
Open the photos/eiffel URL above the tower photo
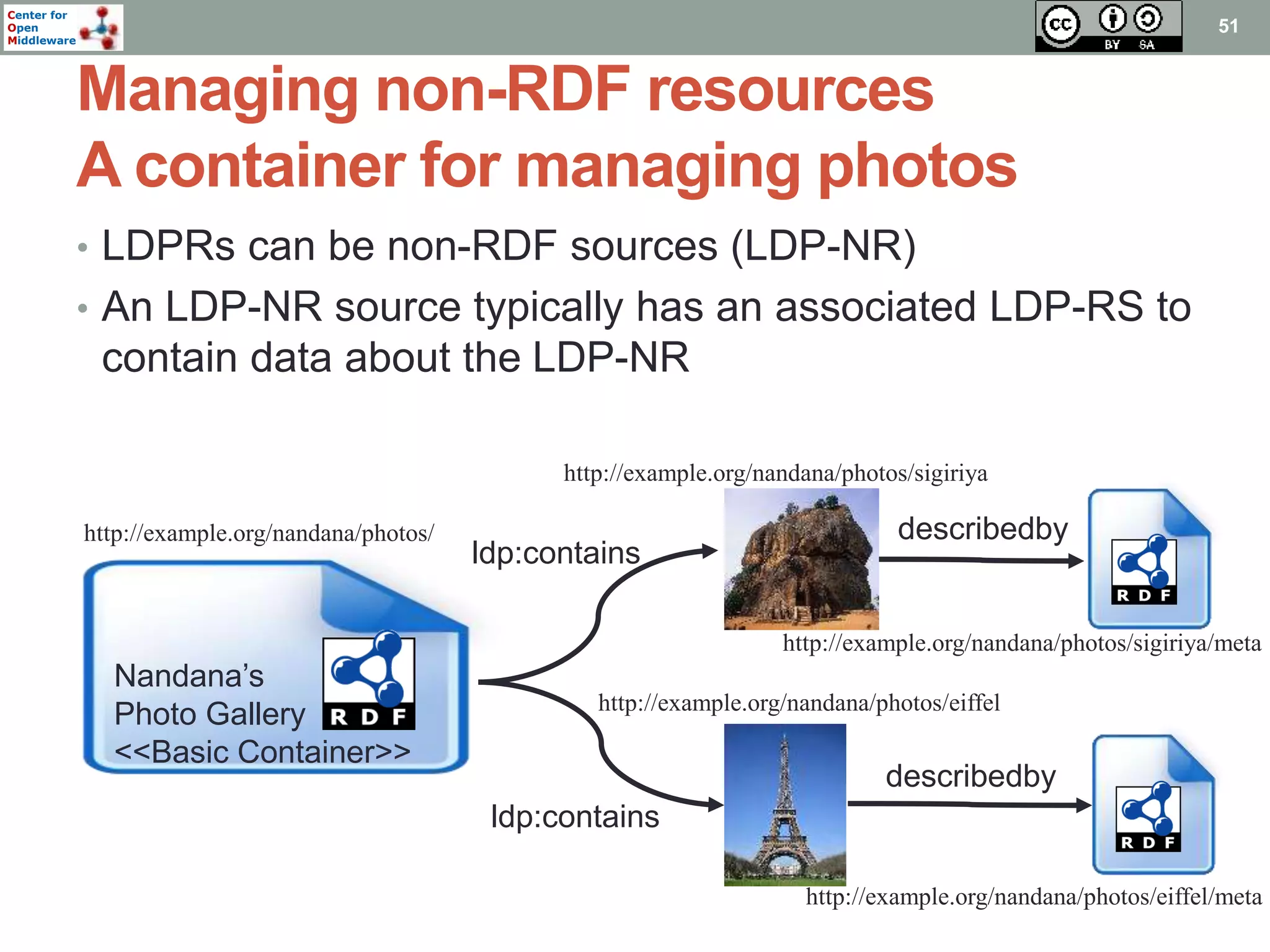(799, 703)
